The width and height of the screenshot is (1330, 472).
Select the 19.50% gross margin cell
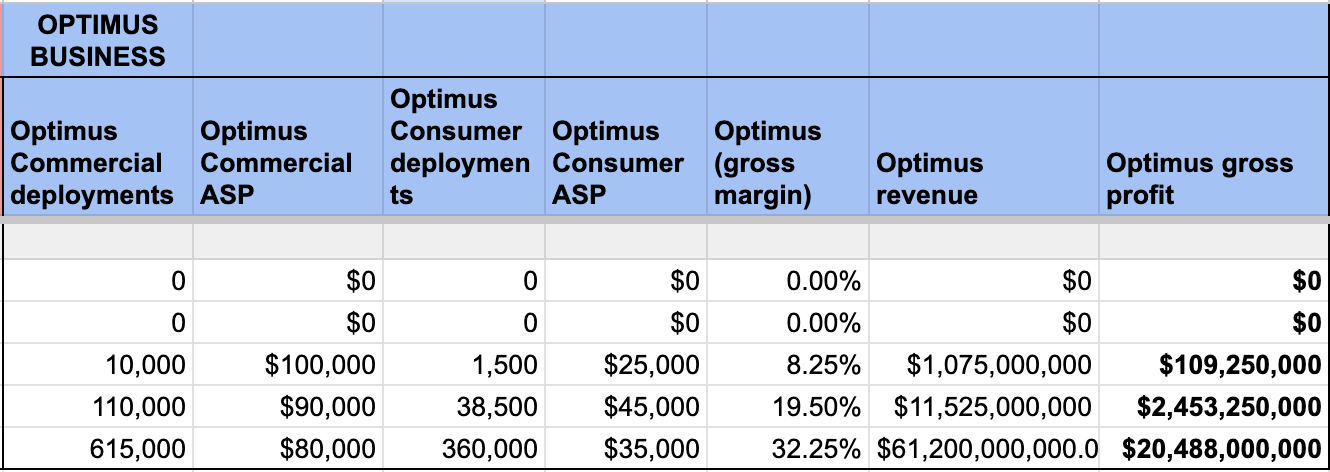(x=787, y=408)
